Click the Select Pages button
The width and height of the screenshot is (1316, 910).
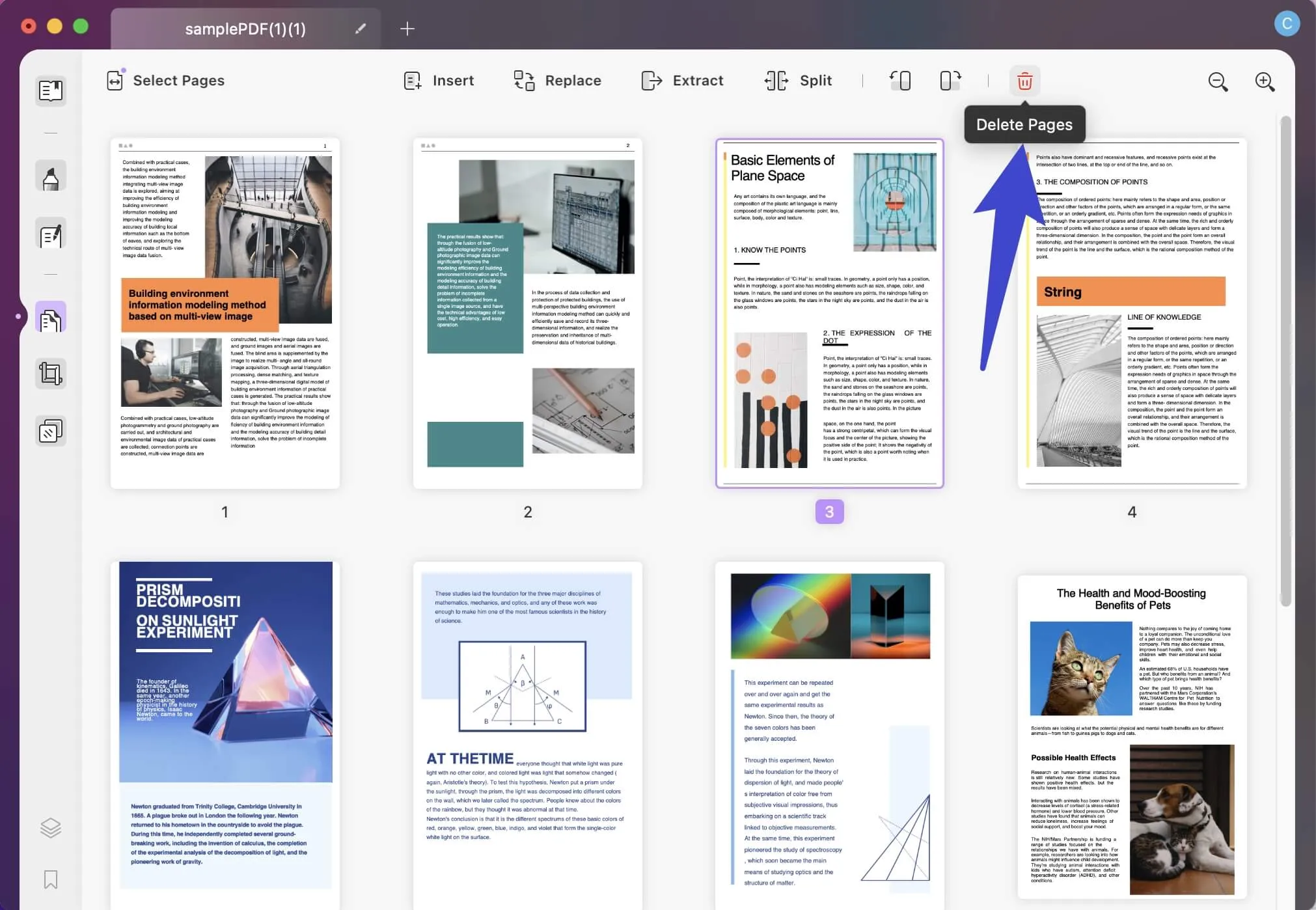click(164, 80)
